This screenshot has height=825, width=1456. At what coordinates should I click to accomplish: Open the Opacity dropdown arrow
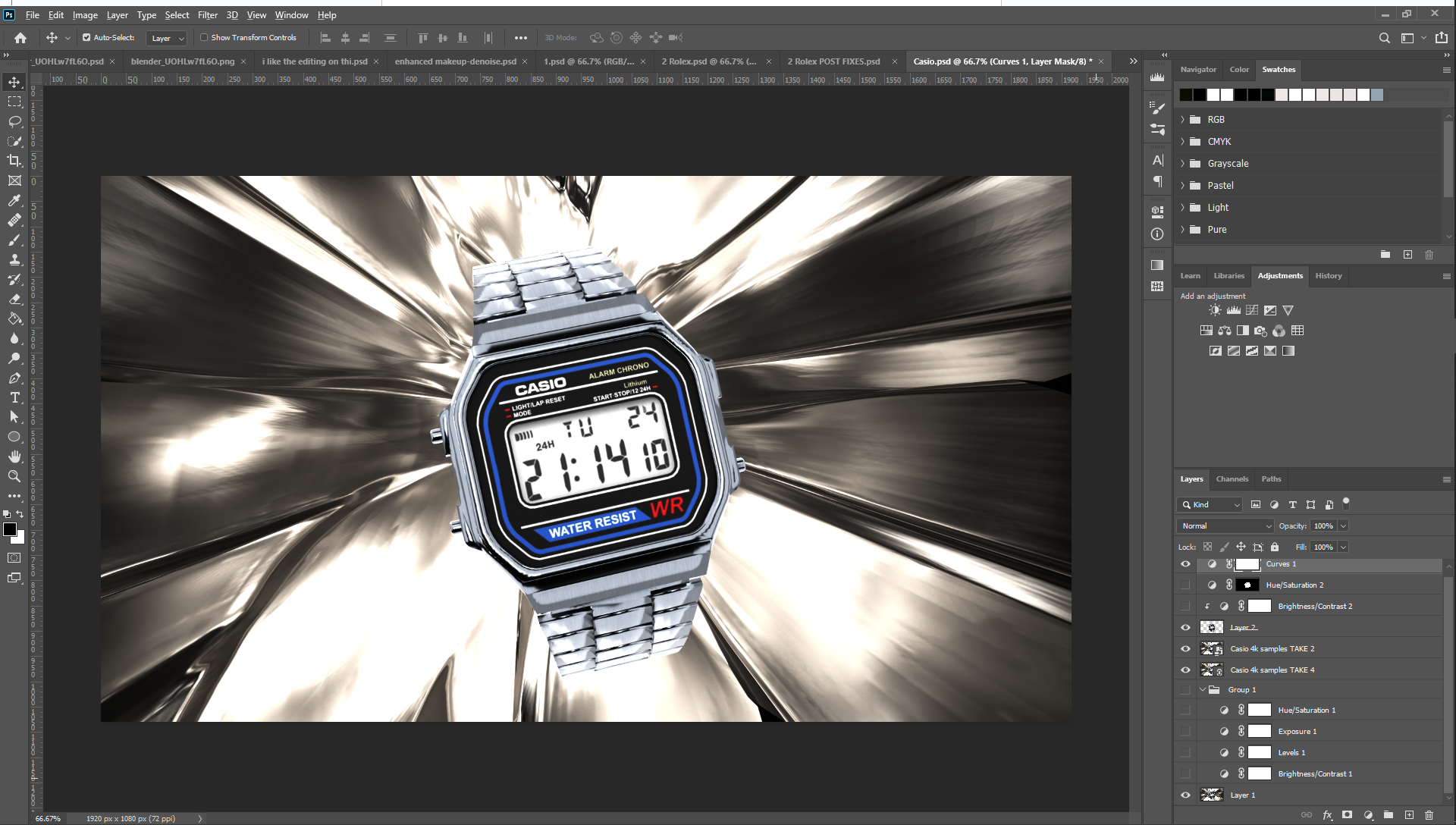[x=1343, y=526]
